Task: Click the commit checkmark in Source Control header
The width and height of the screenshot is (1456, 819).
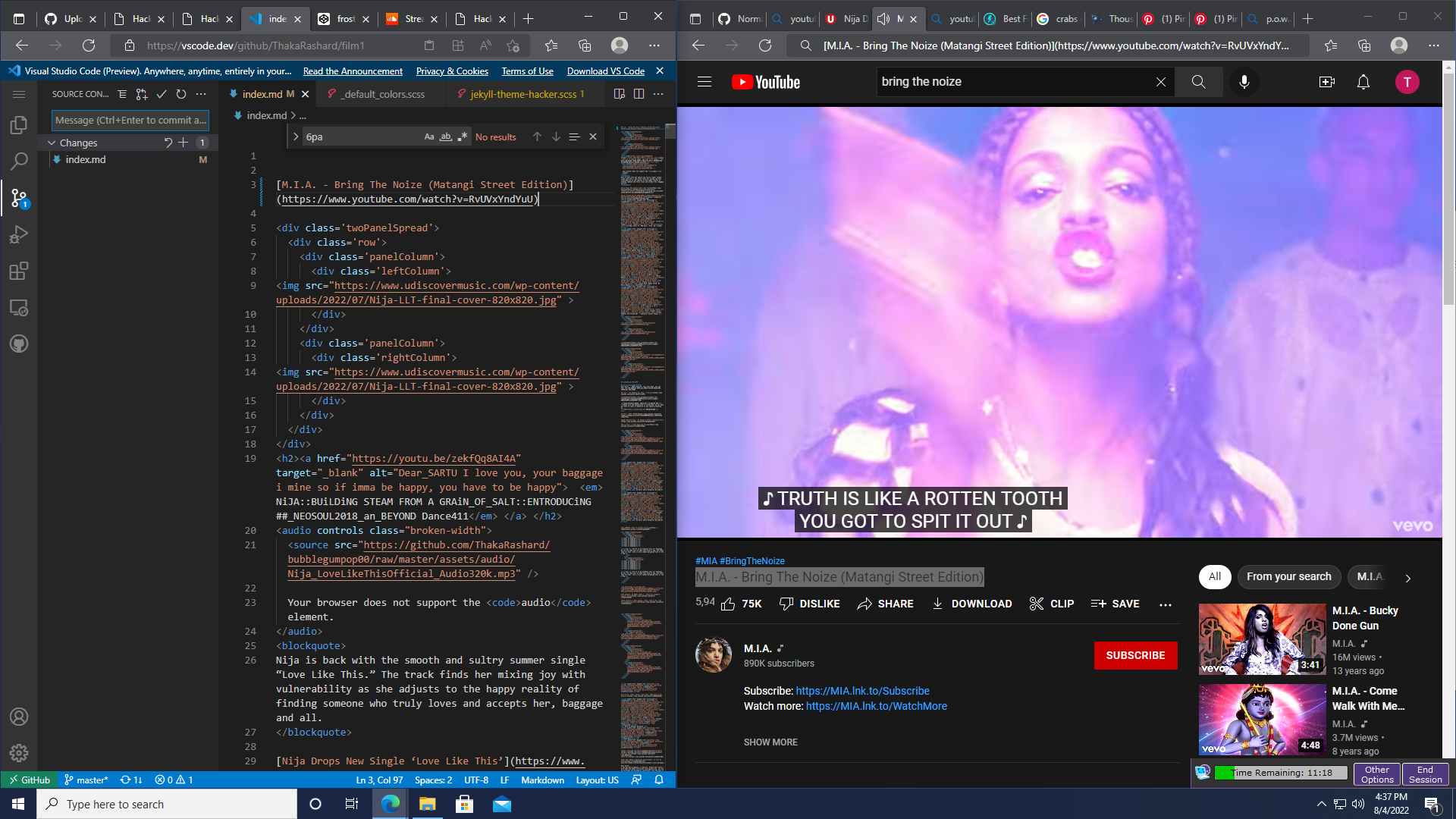Action: [162, 94]
